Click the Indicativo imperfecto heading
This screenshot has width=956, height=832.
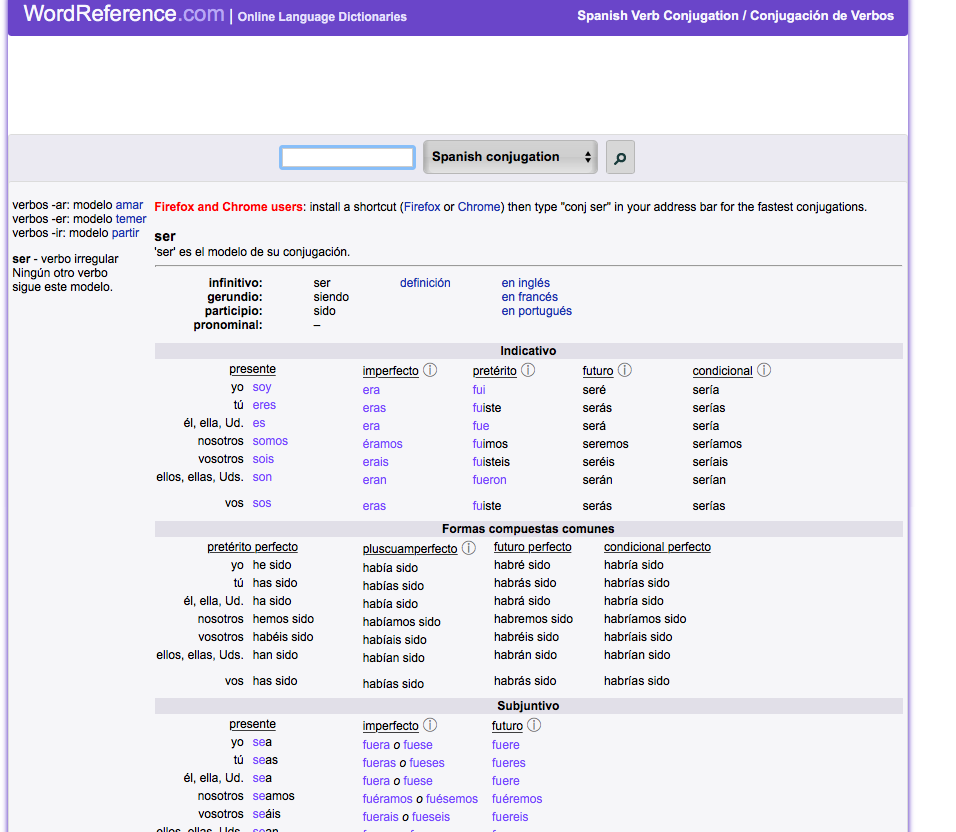[x=391, y=371]
